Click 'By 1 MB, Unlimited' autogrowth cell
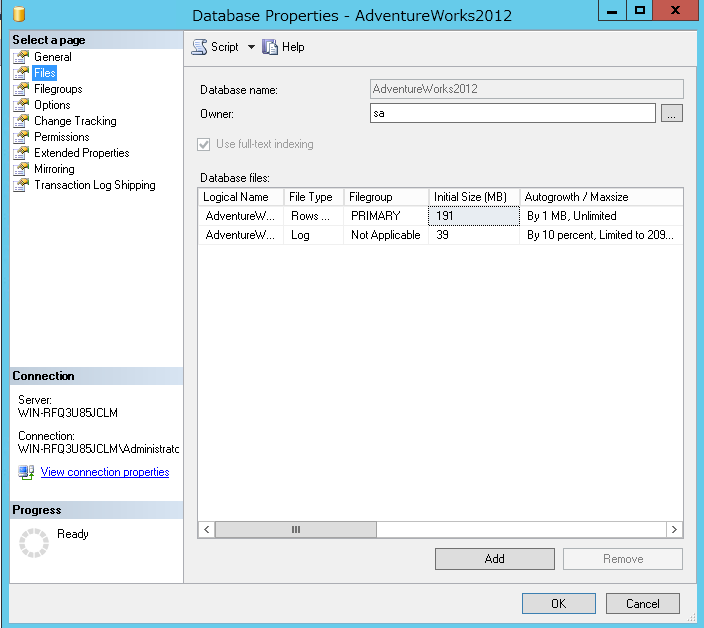 click(x=601, y=216)
